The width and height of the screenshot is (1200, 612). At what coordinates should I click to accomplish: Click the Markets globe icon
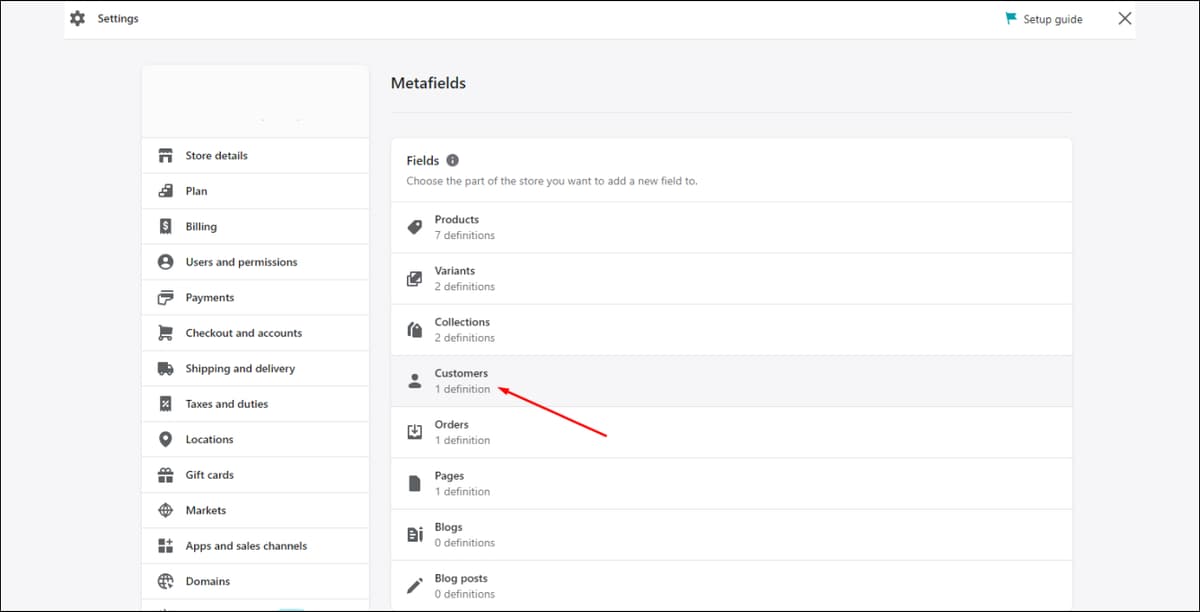tap(166, 510)
